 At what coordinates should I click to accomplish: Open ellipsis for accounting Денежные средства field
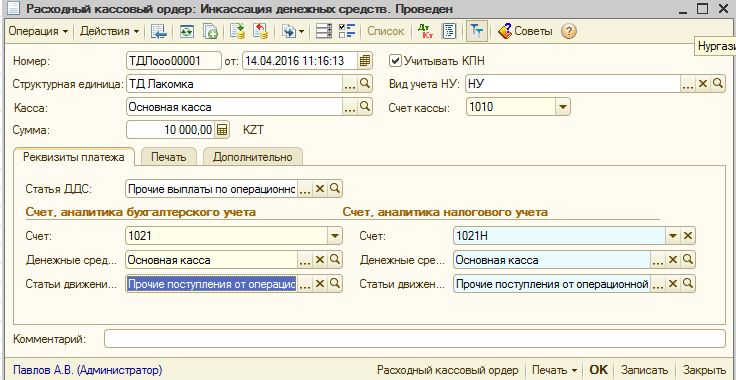(305, 259)
